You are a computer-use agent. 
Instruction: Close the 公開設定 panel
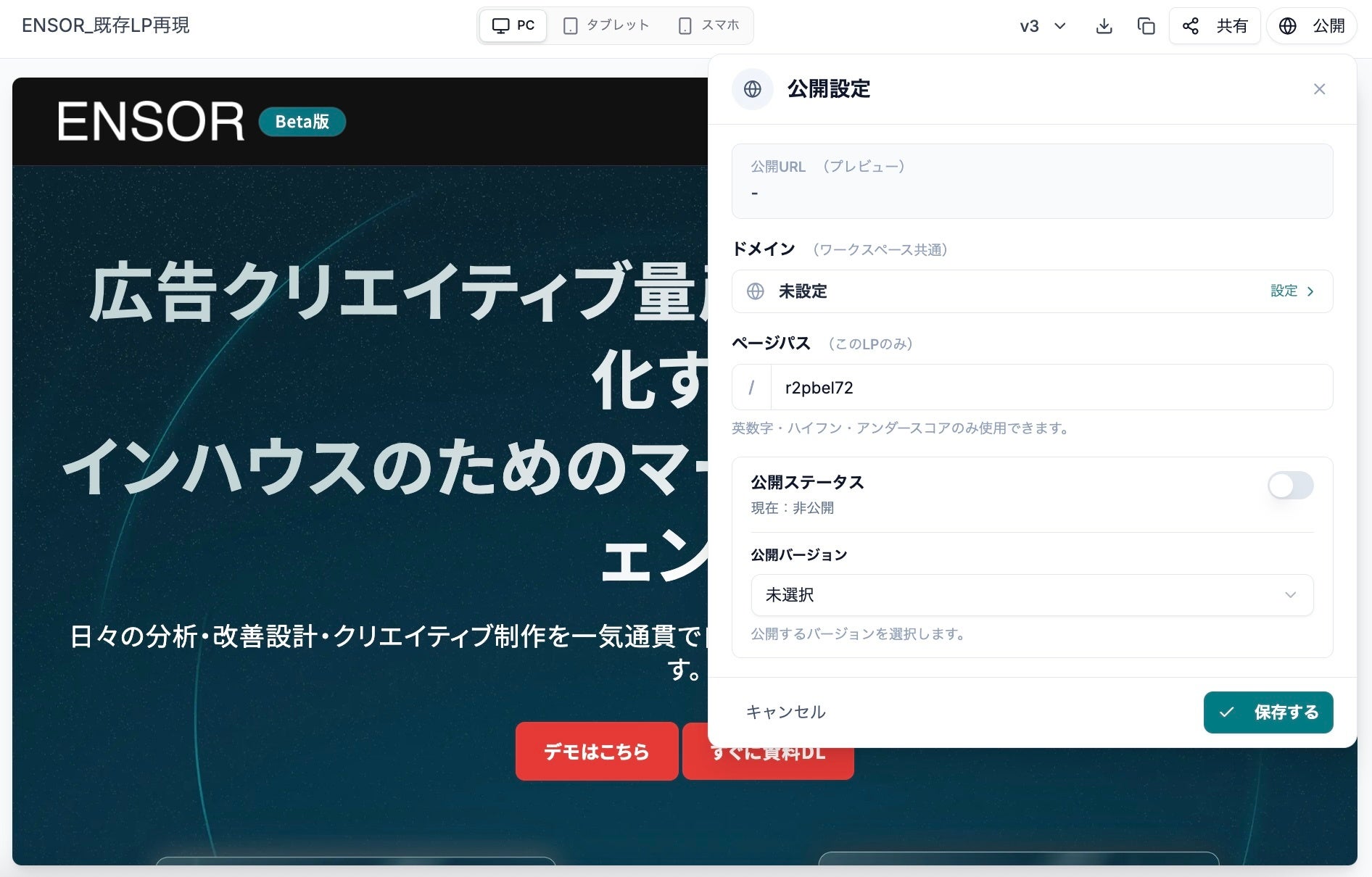[1319, 89]
